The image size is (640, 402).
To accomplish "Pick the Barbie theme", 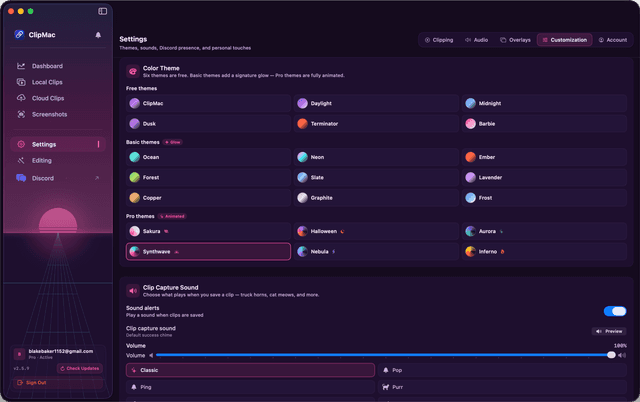I will coord(544,124).
